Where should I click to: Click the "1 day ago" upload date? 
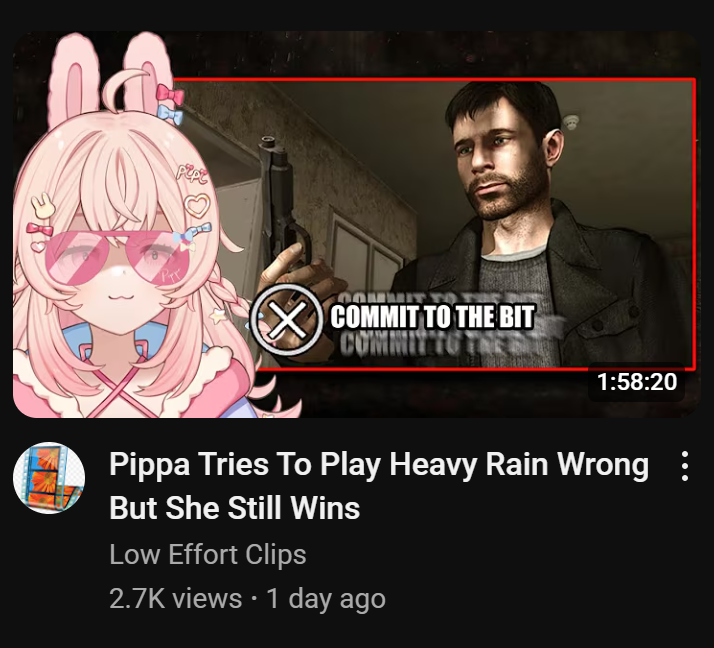326,598
